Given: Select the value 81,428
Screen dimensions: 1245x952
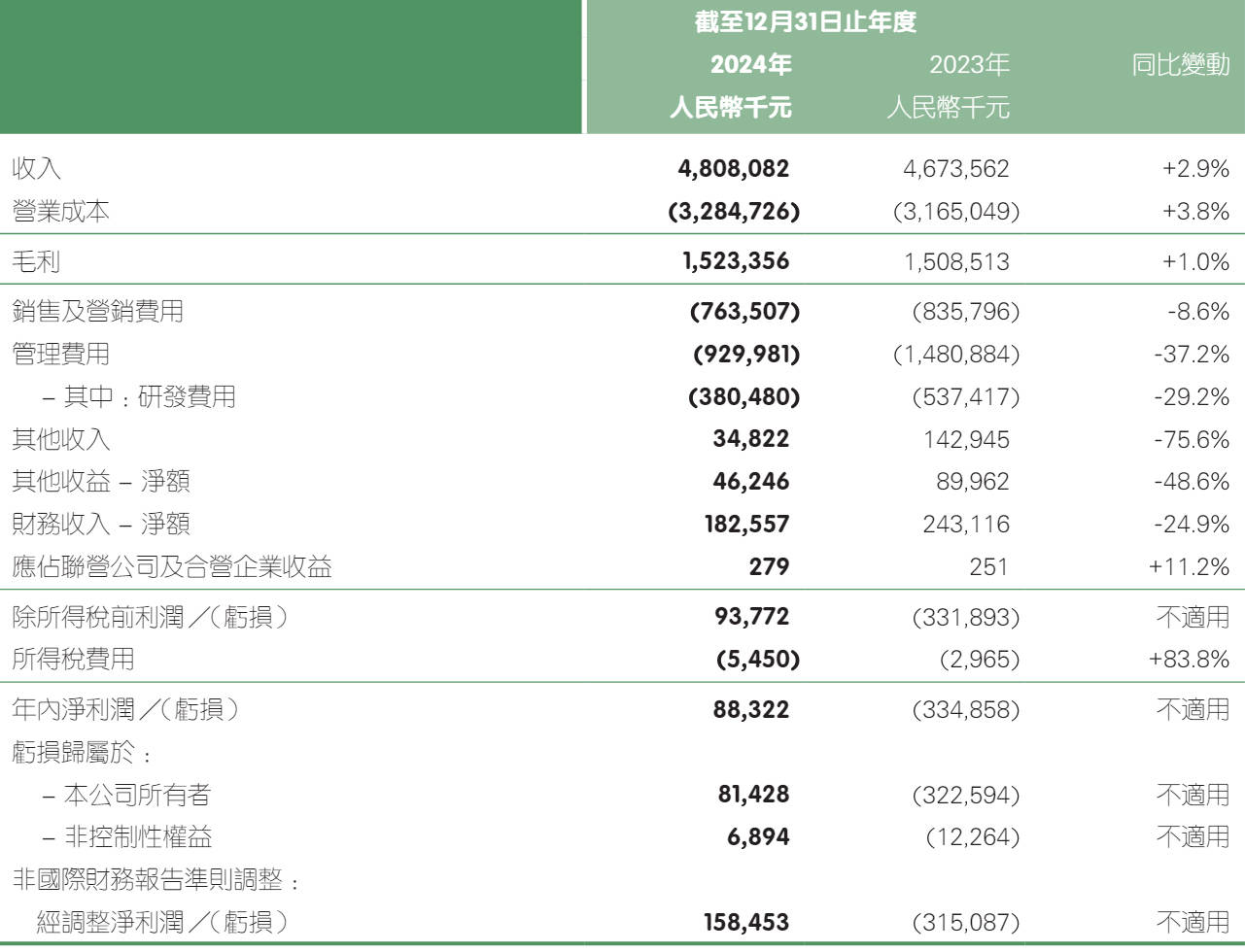Looking at the screenshot, I should (x=754, y=795).
